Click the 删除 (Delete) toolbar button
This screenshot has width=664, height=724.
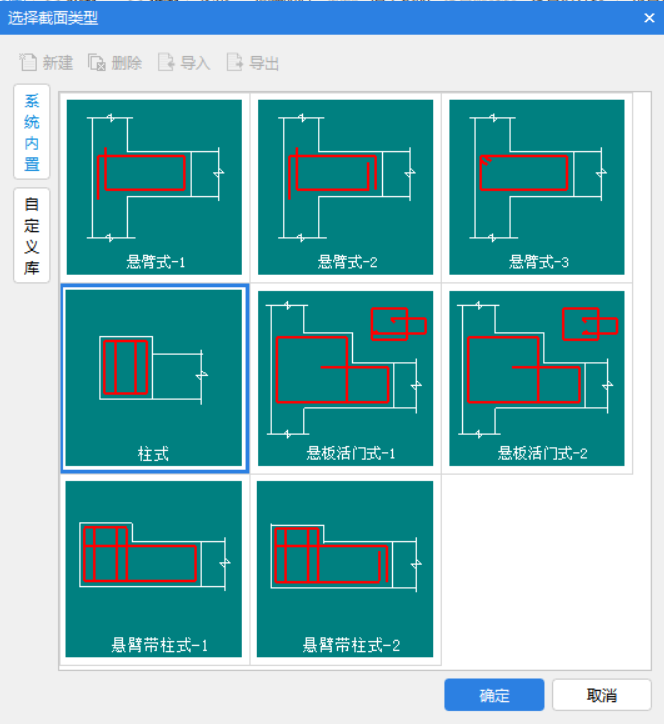(115, 62)
